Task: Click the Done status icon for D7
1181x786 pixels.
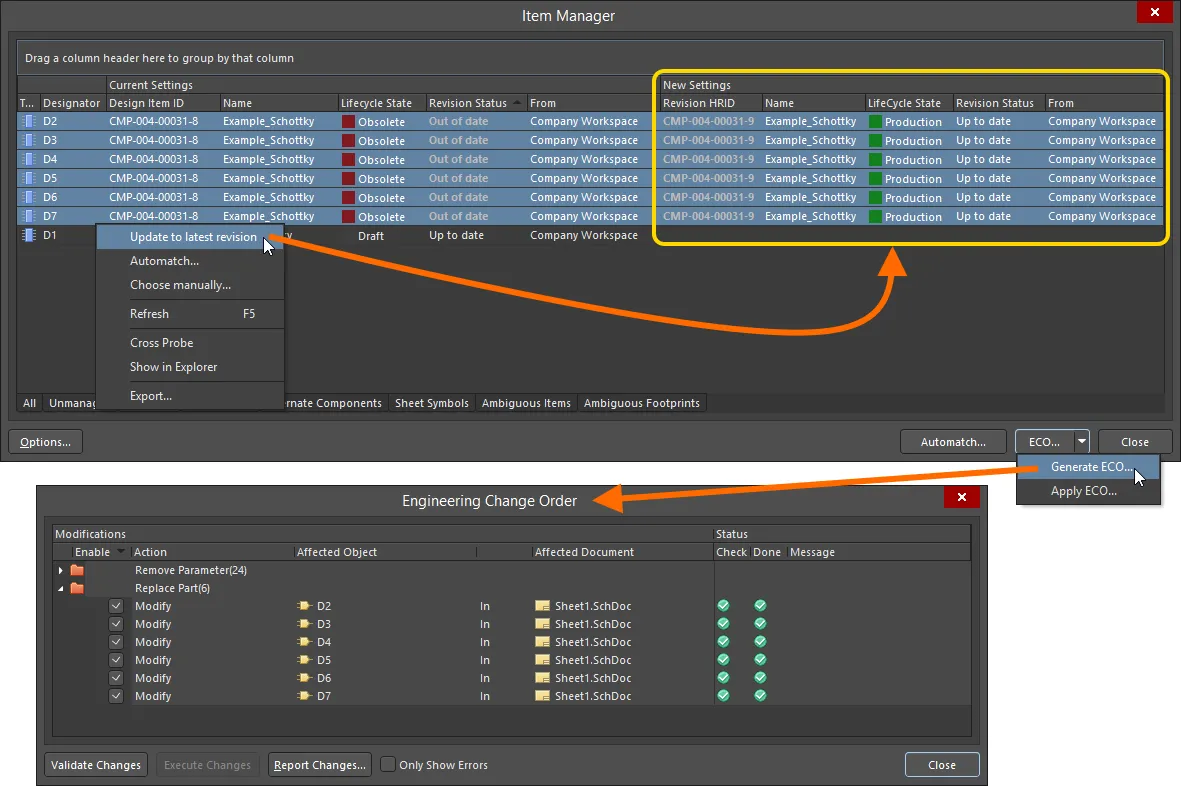Action: (x=760, y=696)
